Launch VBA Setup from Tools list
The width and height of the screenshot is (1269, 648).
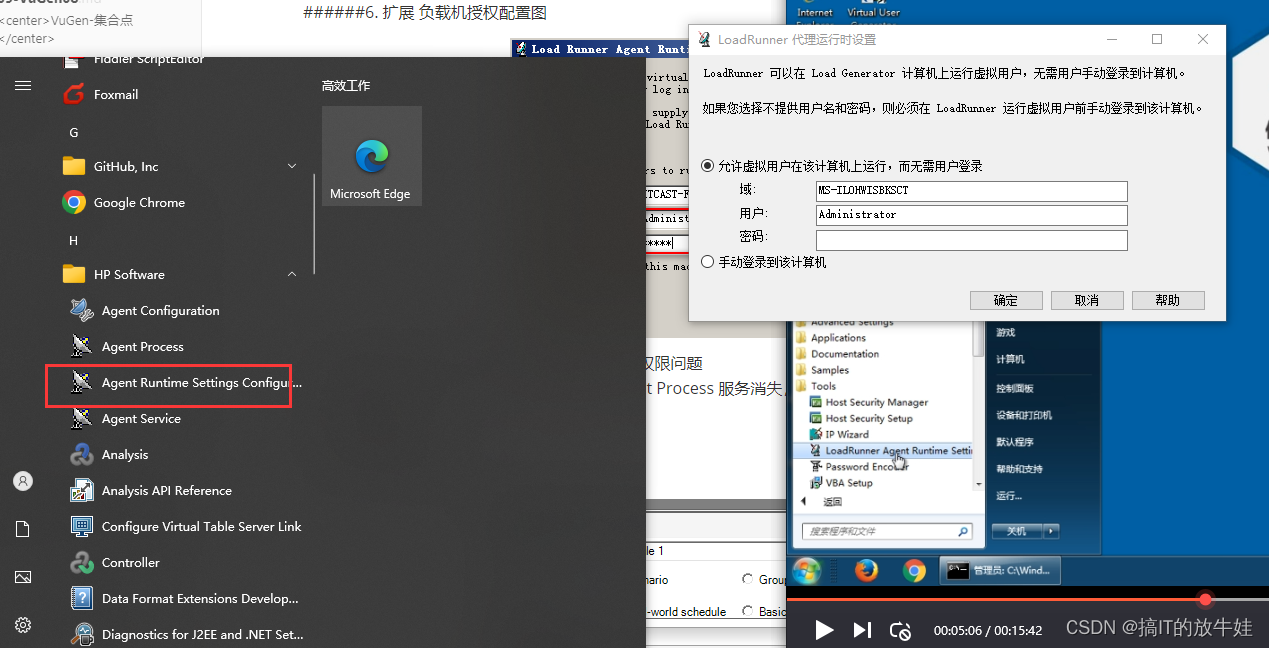[840, 482]
